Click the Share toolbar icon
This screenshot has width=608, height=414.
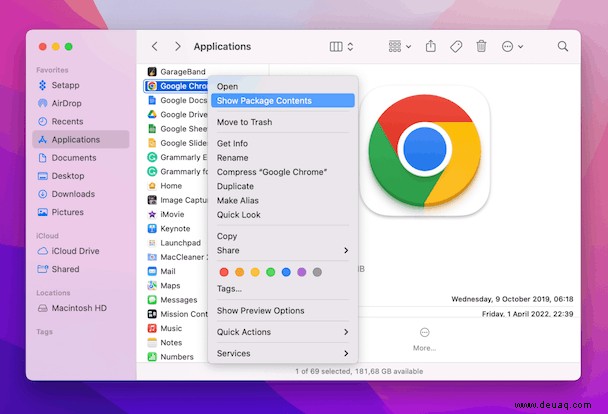click(431, 47)
